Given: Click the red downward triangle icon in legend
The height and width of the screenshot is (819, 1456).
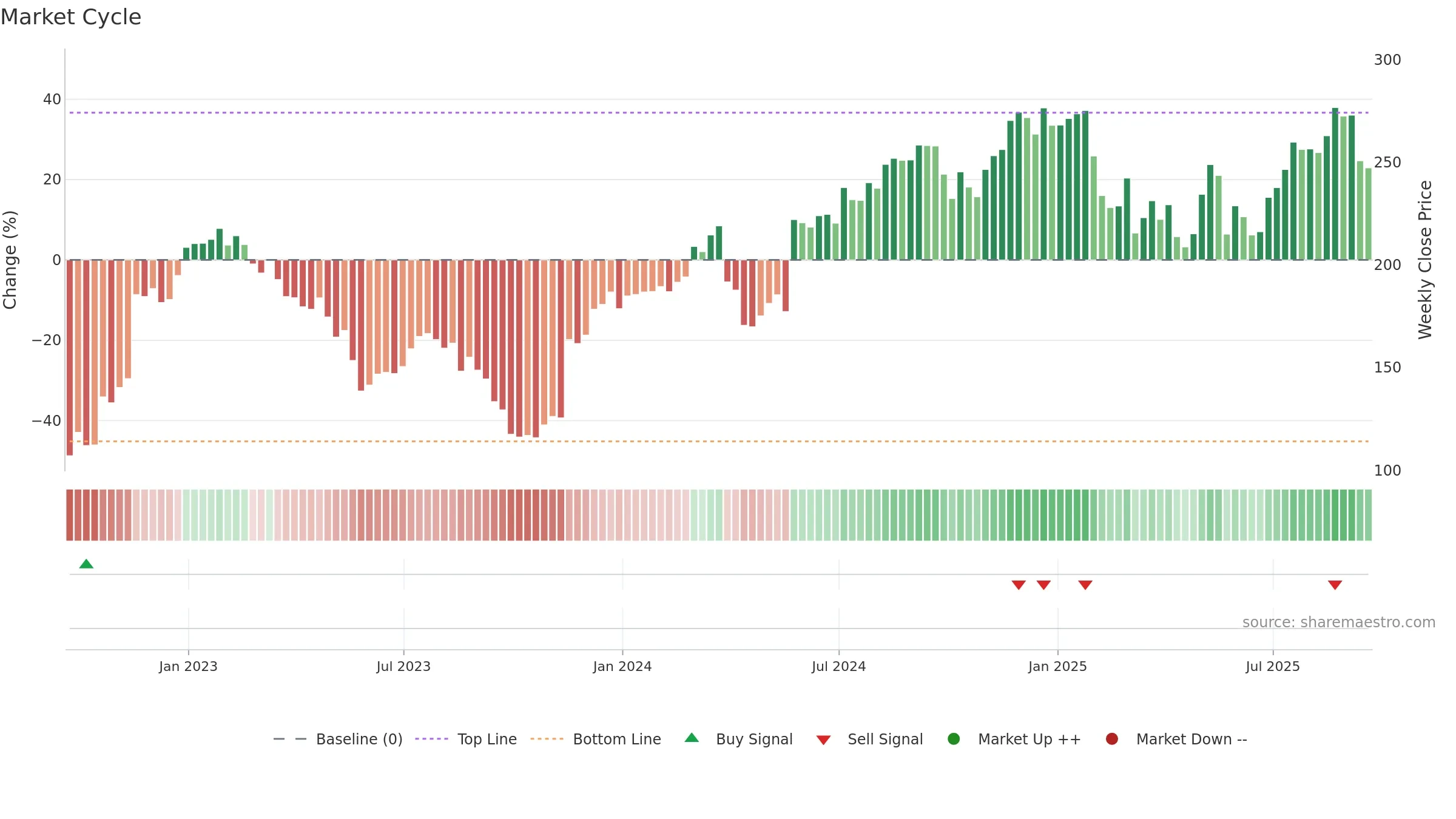Looking at the screenshot, I should point(823,740).
